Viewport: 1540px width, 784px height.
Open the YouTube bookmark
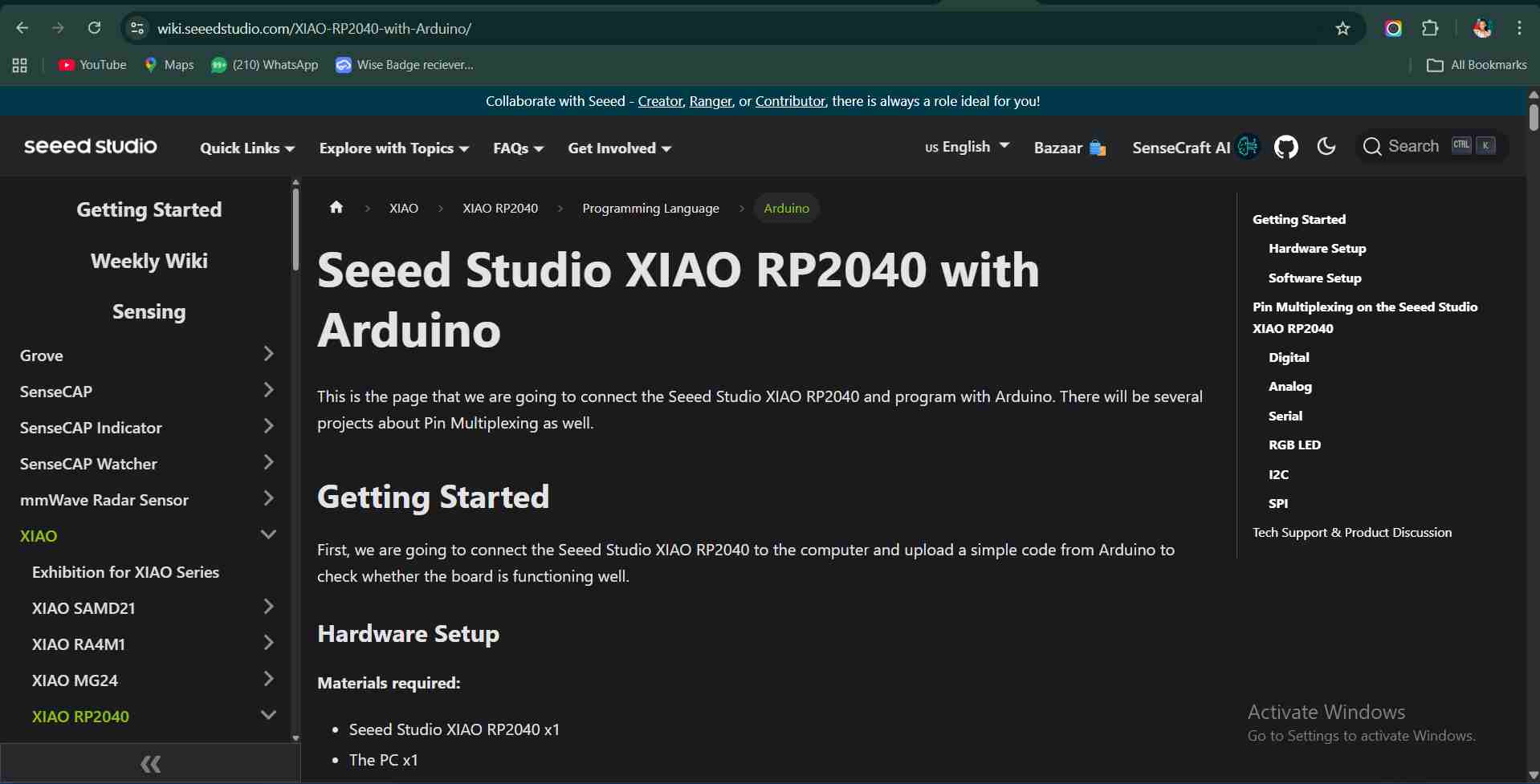coord(92,65)
